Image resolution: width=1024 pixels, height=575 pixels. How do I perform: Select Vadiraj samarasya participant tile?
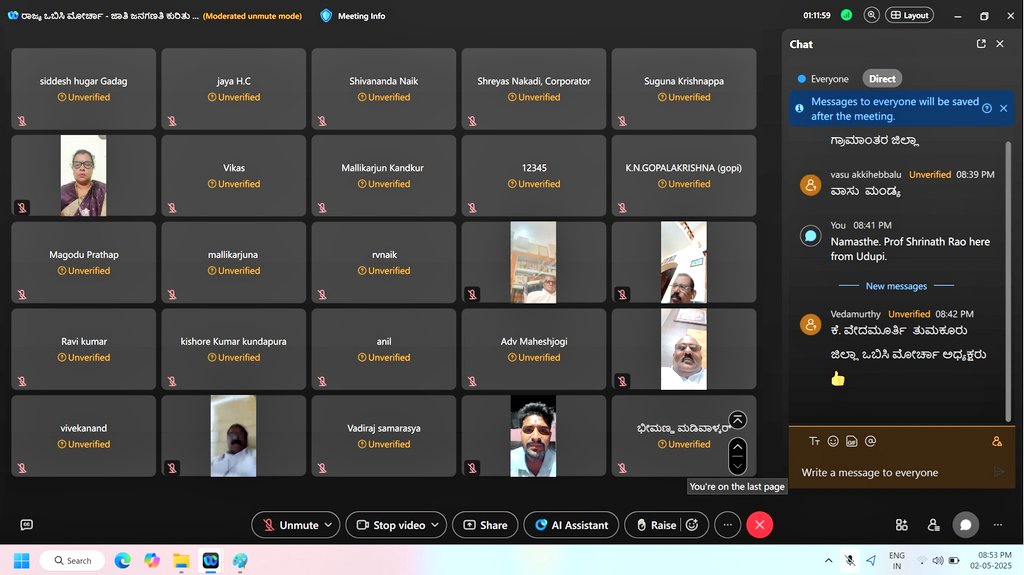tap(384, 436)
